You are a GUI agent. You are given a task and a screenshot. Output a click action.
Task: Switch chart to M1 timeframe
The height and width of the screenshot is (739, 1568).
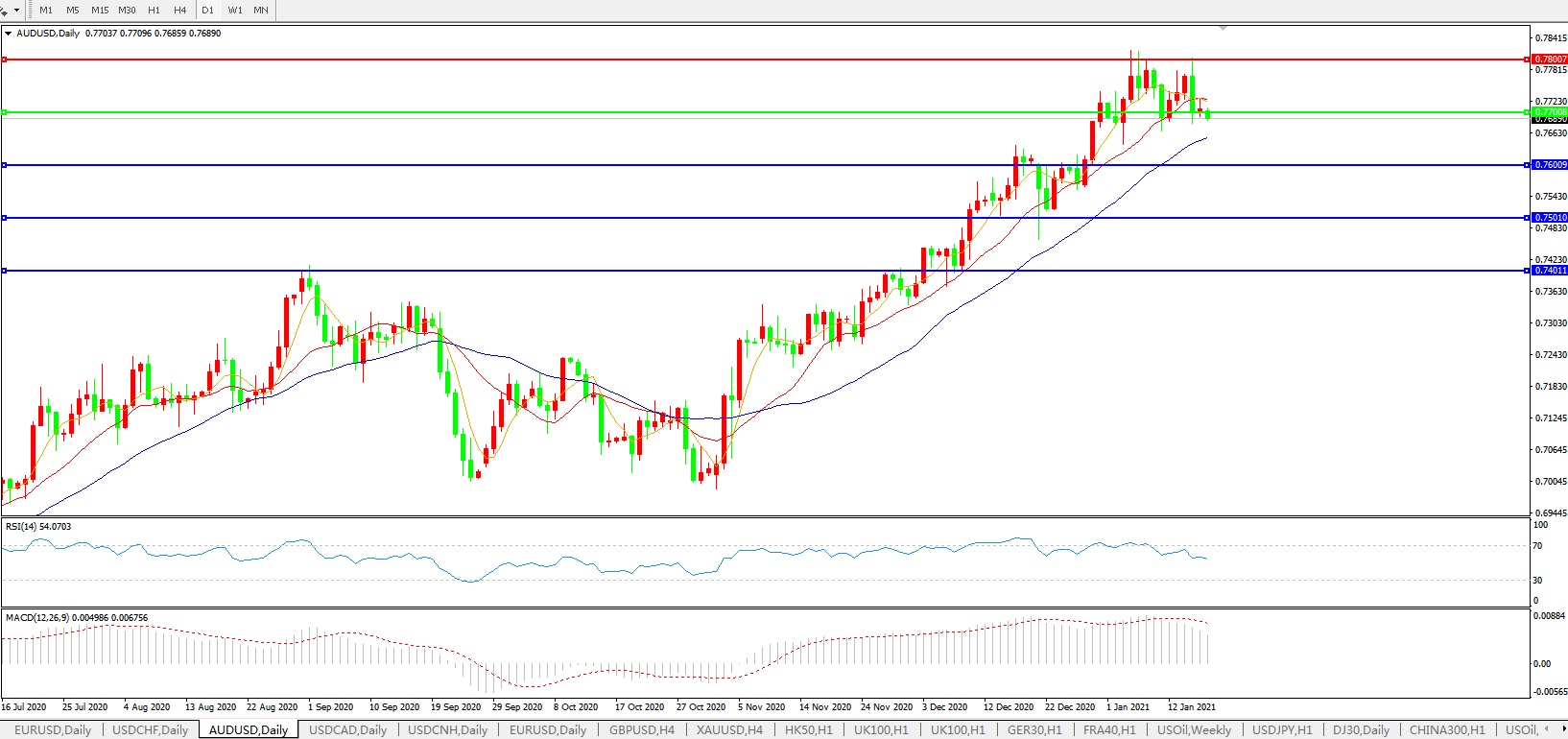46,10
